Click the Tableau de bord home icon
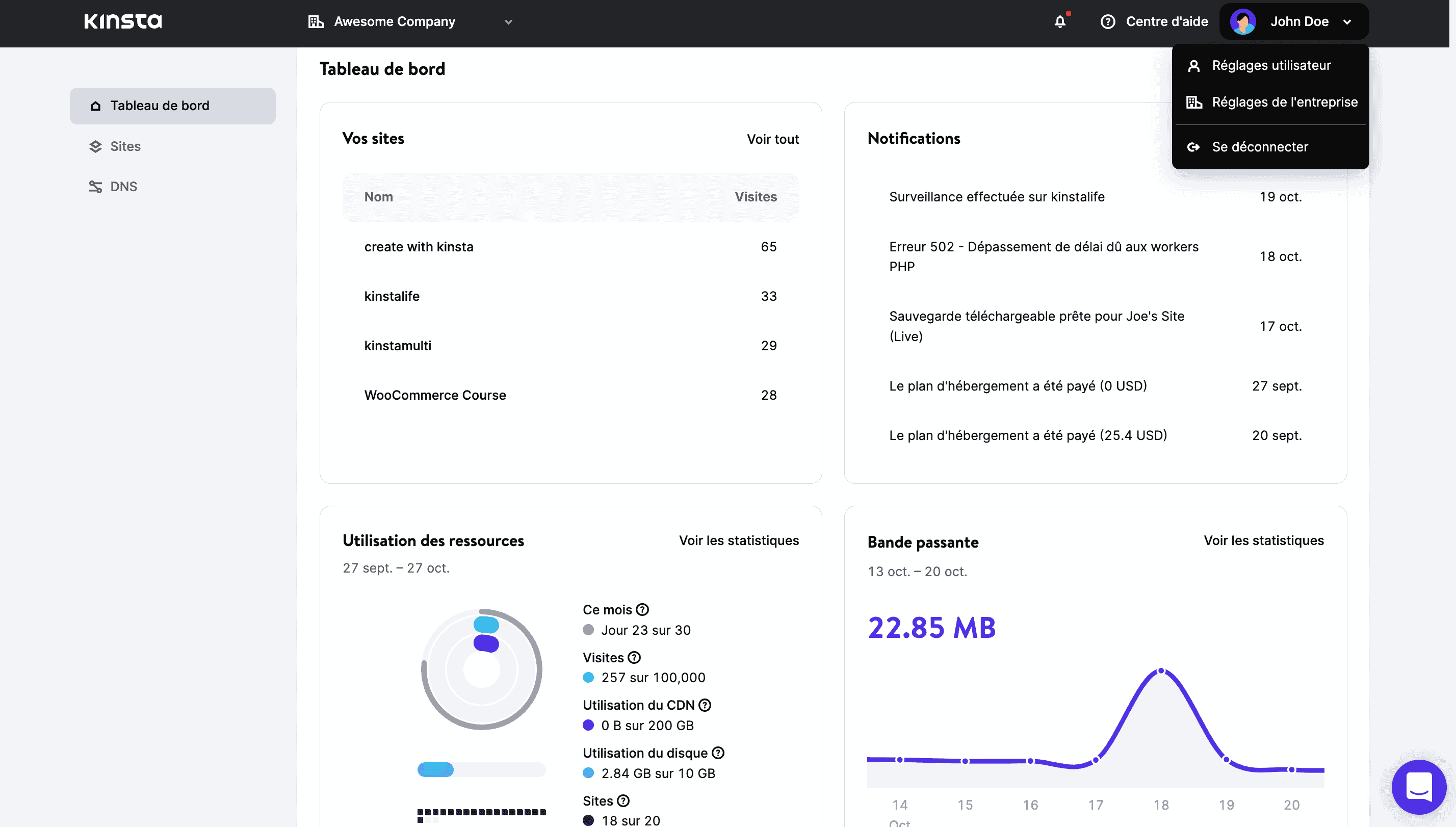 (96, 106)
